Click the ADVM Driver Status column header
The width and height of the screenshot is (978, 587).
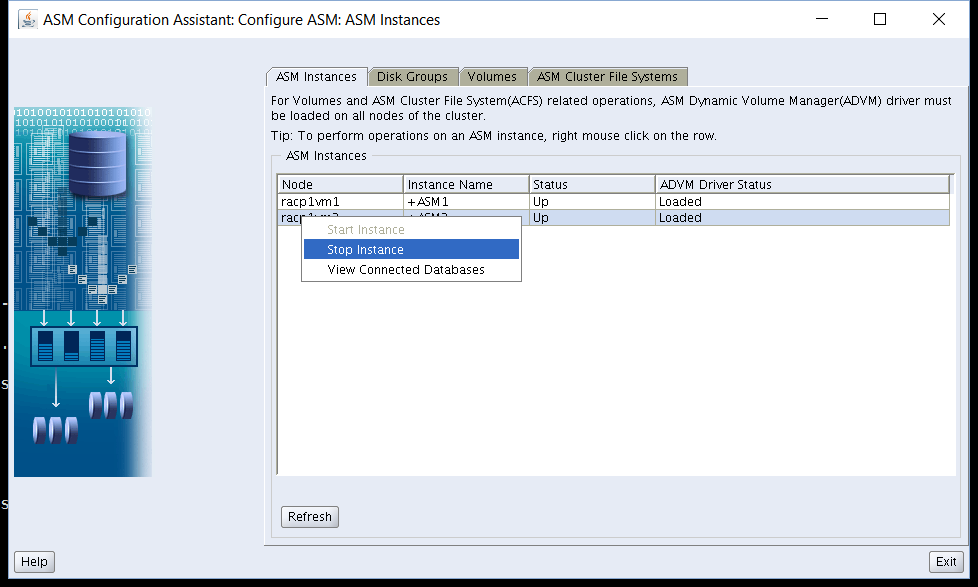click(801, 185)
